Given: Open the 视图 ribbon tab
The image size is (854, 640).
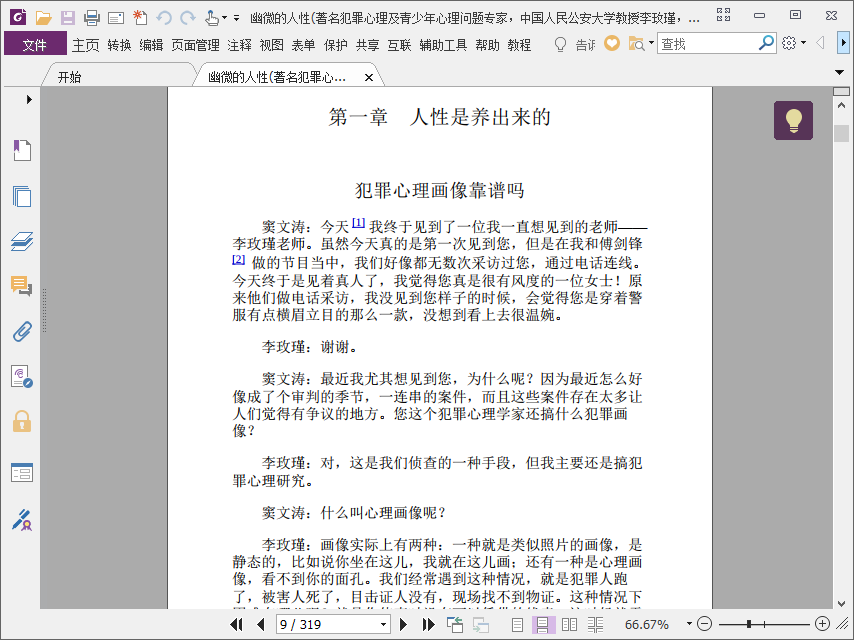Looking at the screenshot, I should (271, 45).
